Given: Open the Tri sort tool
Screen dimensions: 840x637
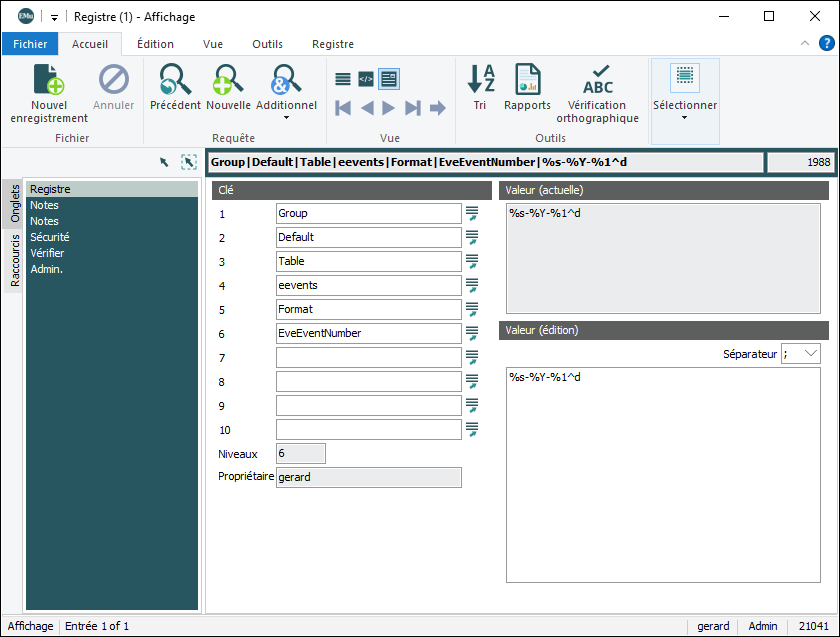Looking at the screenshot, I should (x=480, y=80).
